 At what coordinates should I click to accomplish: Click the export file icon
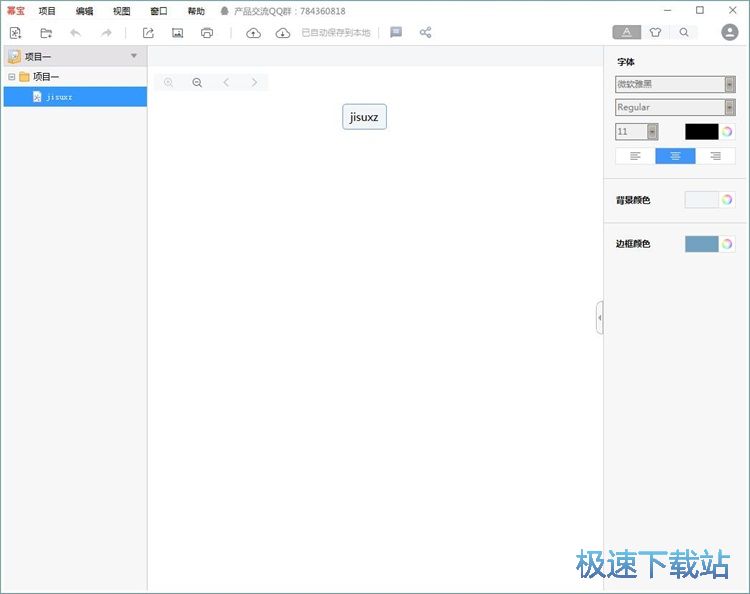click(148, 33)
